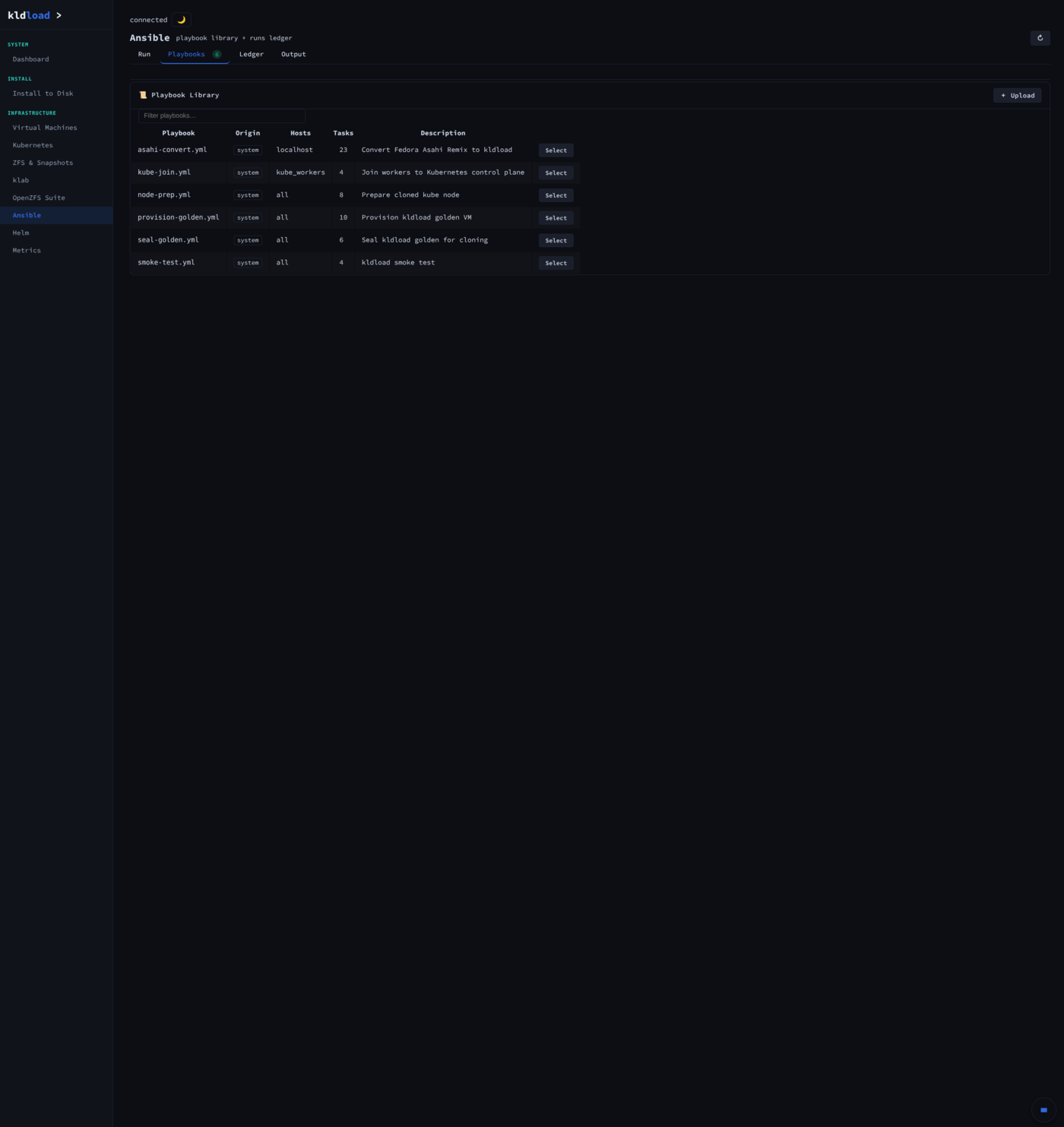Click 'Join workers to Kubernetes control plane' text
1064x1127 pixels.
click(x=443, y=173)
